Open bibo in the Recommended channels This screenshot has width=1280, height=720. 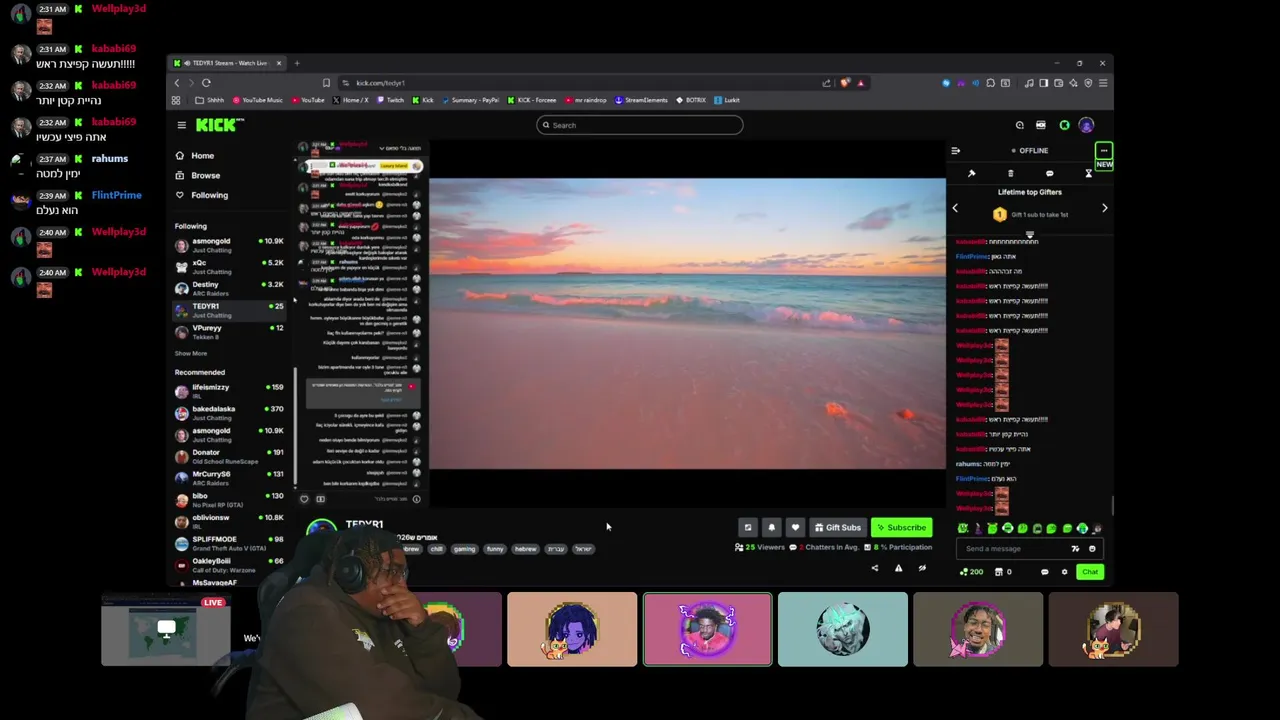click(229, 500)
